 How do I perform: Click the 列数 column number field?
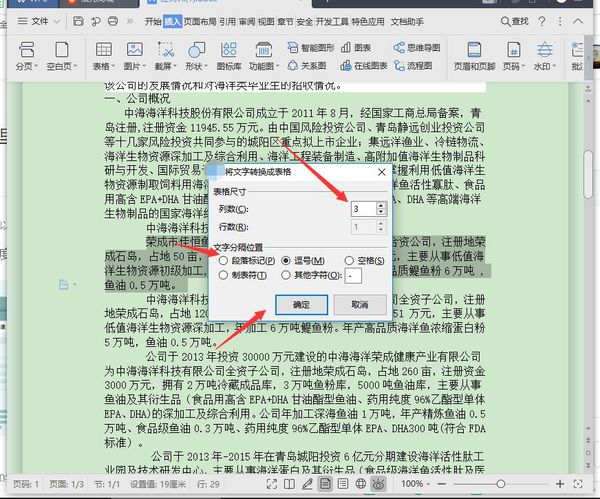(x=364, y=209)
